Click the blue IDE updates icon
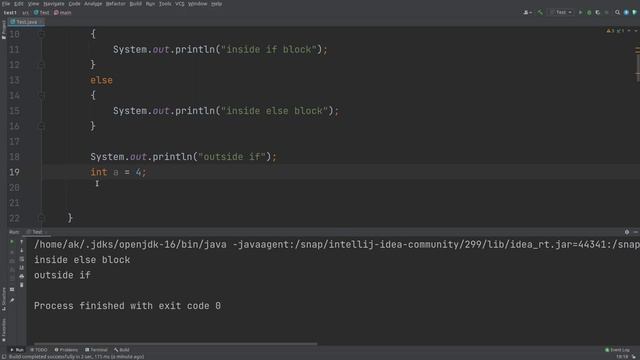The width and height of the screenshot is (640, 360). coord(626,13)
